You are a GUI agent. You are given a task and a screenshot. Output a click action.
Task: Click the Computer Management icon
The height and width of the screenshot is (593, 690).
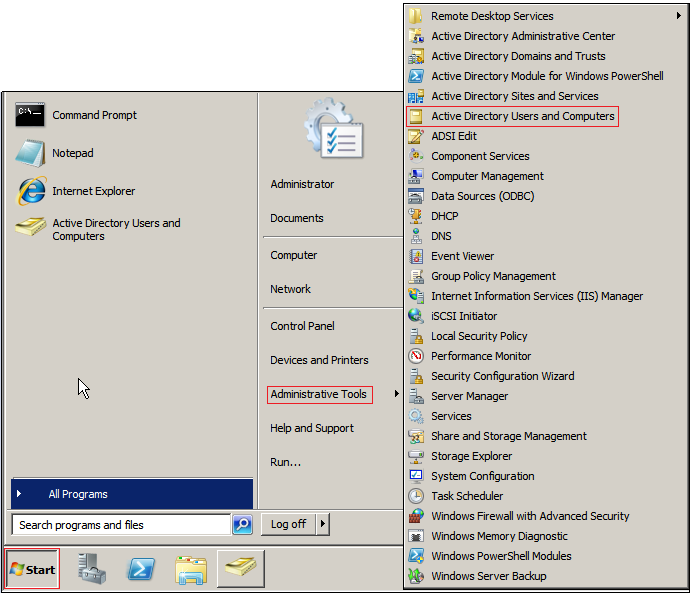click(x=416, y=176)
